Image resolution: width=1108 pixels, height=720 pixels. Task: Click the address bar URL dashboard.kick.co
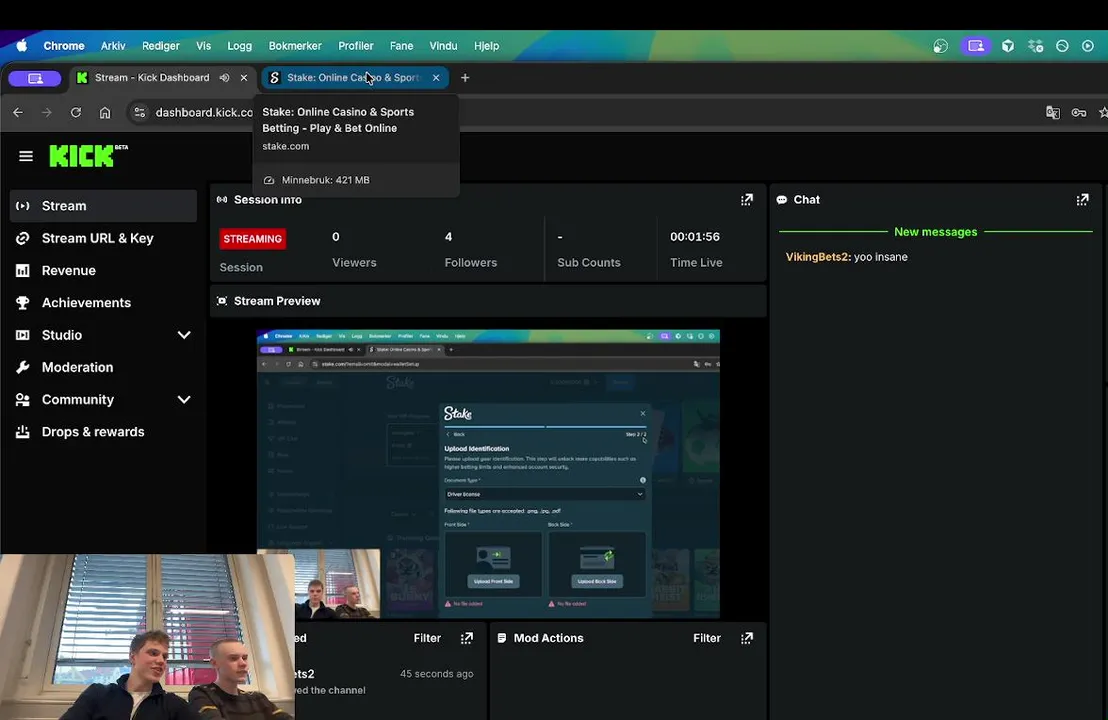coord(204,112)
